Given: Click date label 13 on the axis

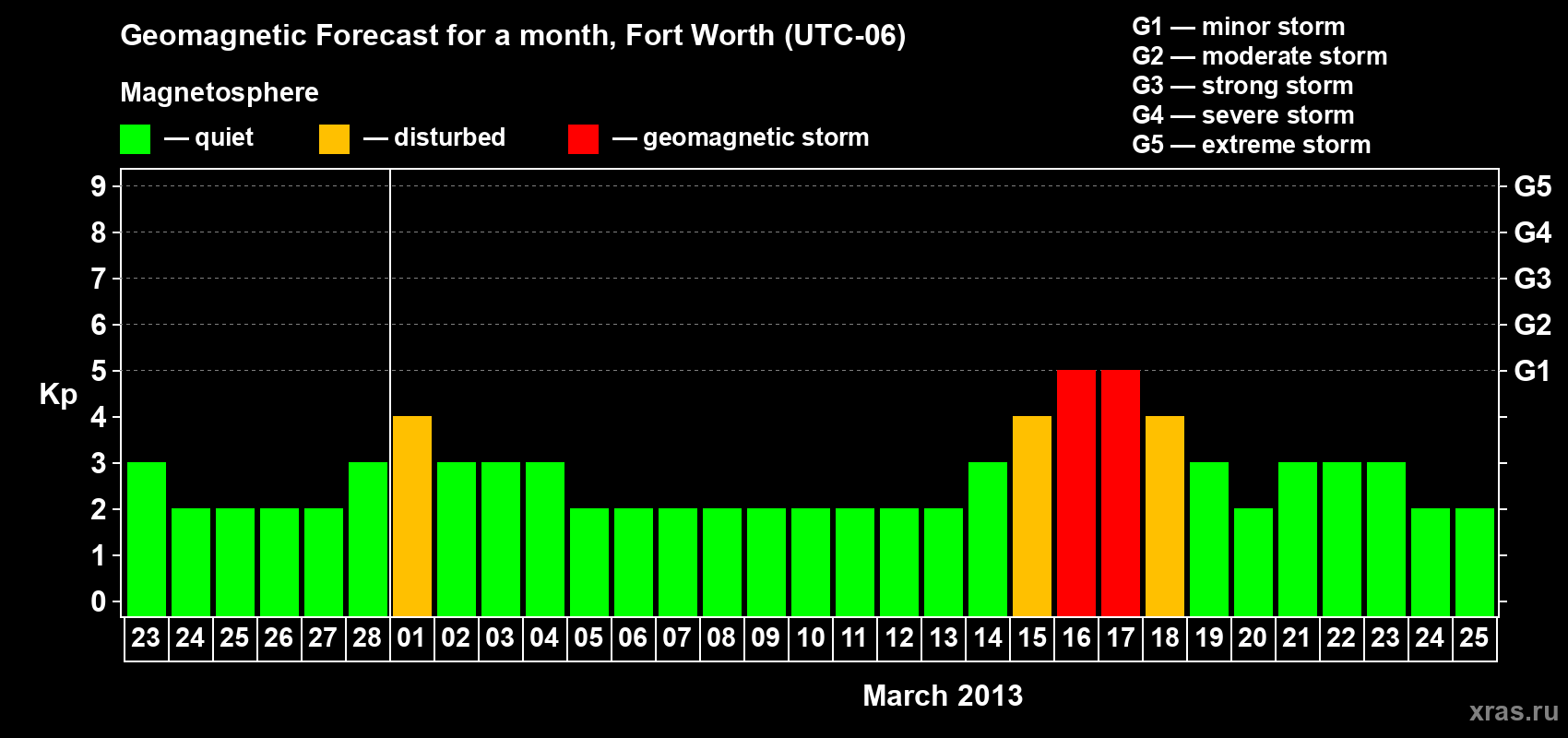Looking at the screenshot, I should coord(944,637).
